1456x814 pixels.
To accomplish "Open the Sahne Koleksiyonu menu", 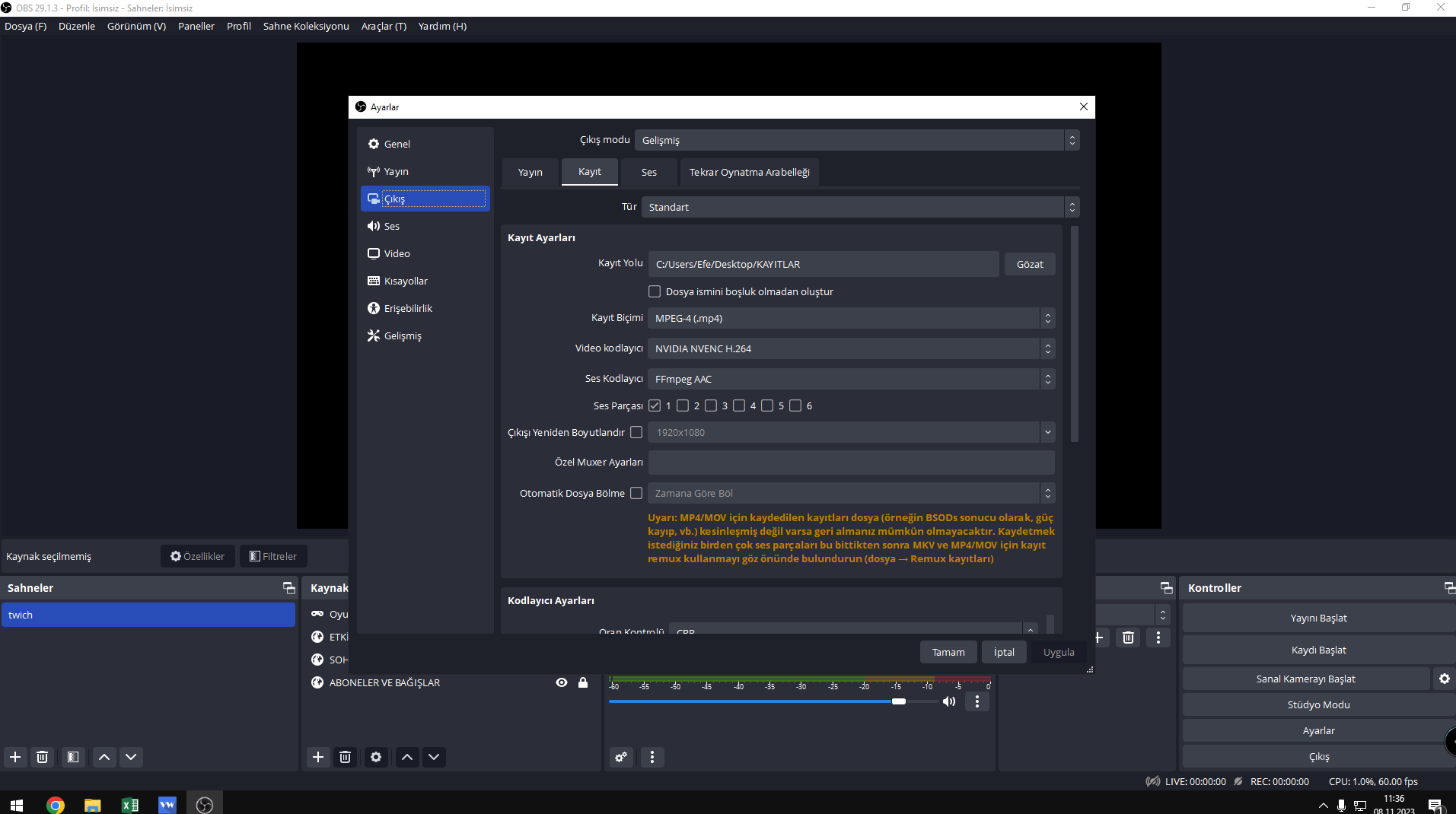I will coord(306,26).
